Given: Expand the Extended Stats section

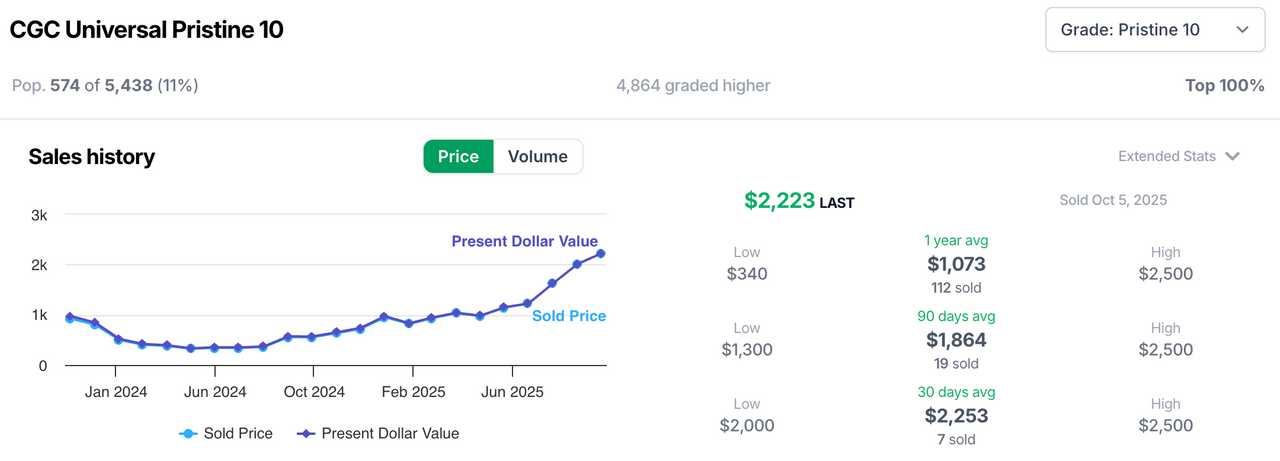Looking at the screenshot, I should pos(1167,156).
